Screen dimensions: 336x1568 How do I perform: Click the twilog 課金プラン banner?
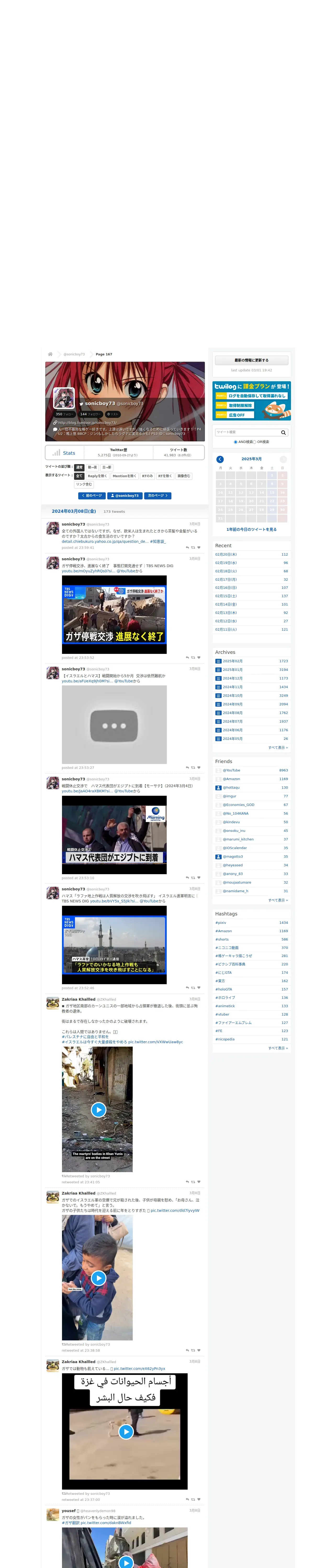pos(251,401)
